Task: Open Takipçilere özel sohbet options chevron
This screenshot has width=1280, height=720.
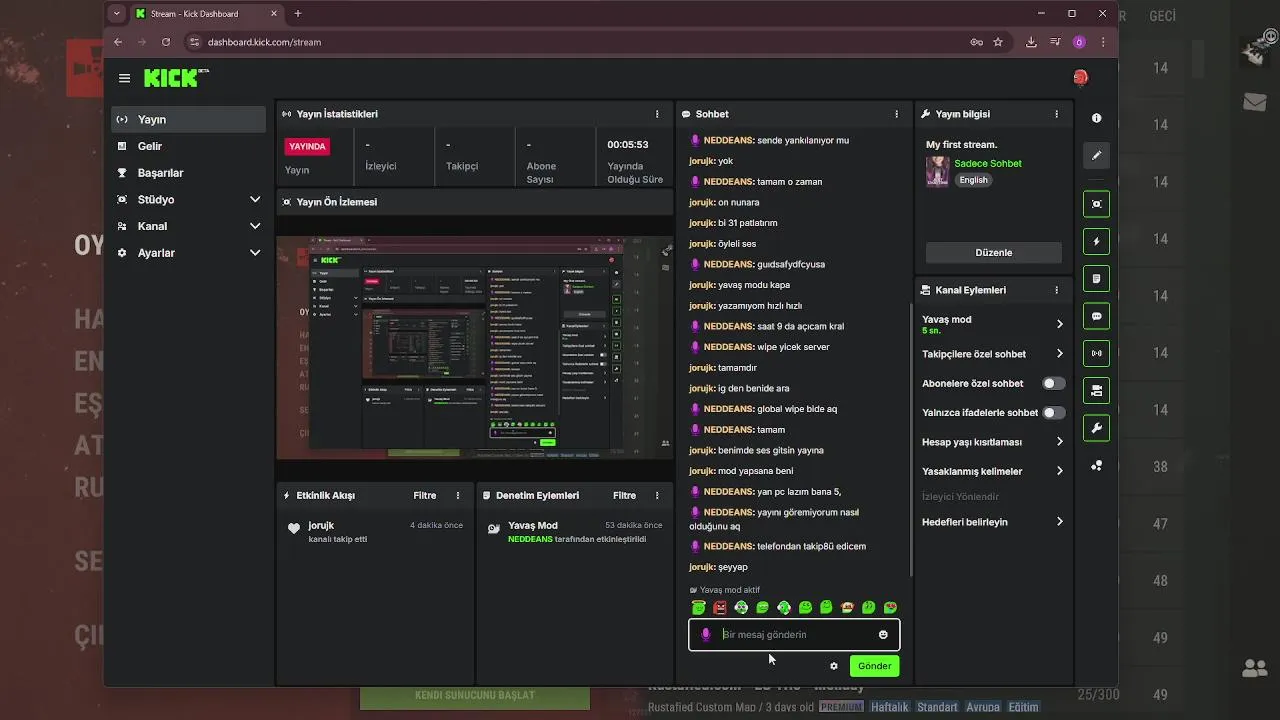Action: coord(1060,354)
